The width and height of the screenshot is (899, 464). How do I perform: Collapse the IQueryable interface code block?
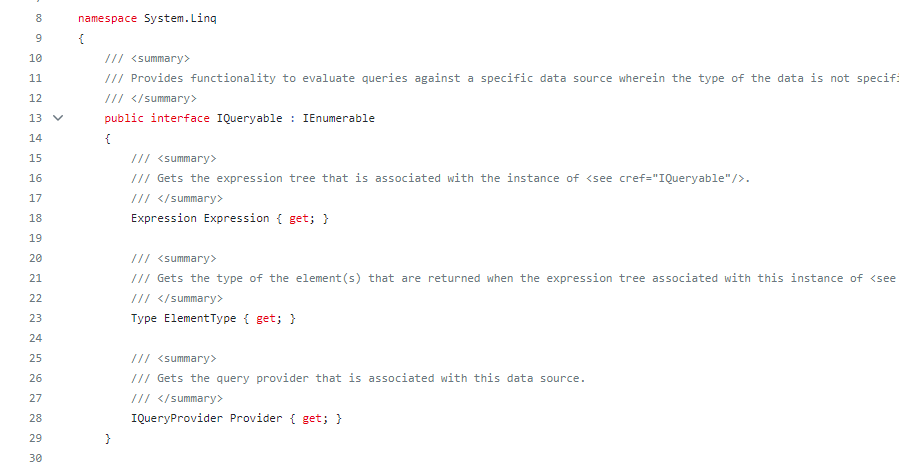[x=57, y=118]
